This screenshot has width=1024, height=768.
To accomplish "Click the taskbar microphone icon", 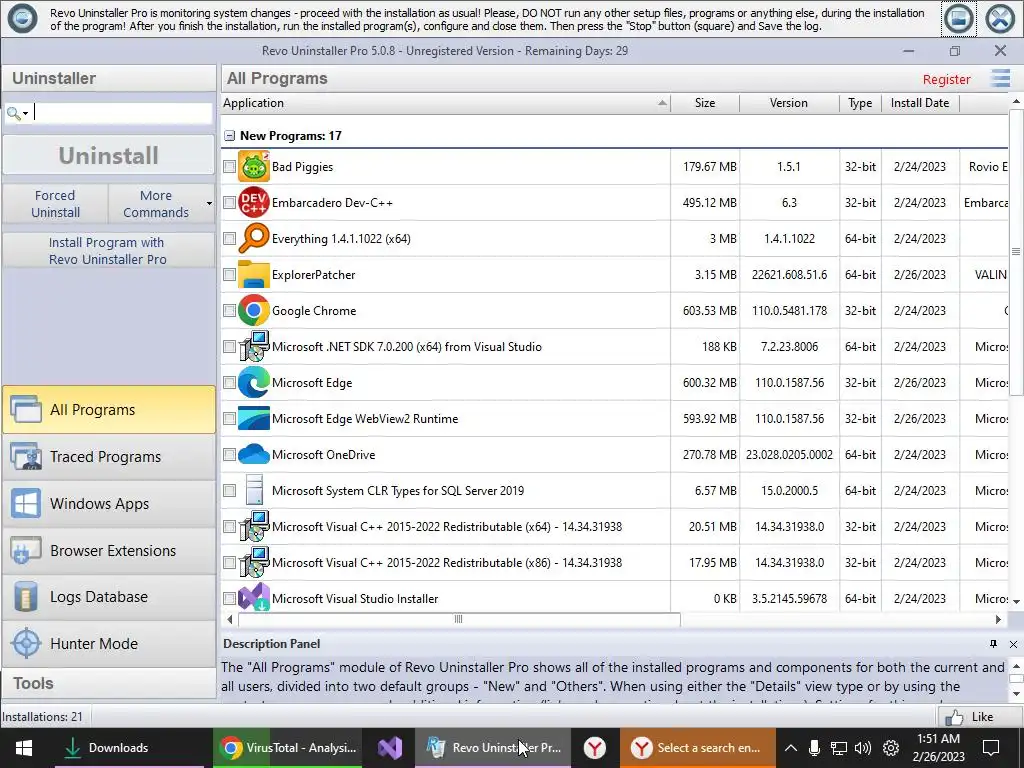I will [814, 748].
